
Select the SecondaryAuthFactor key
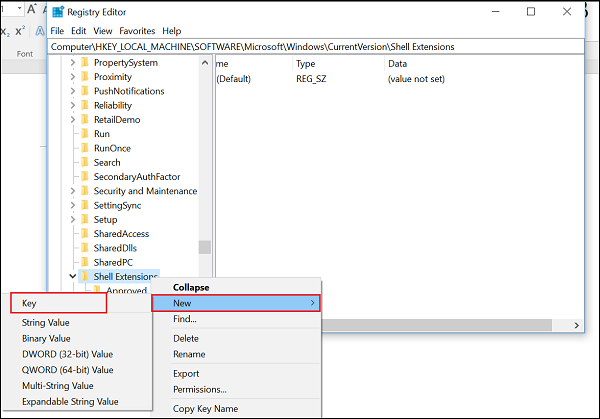137,177
